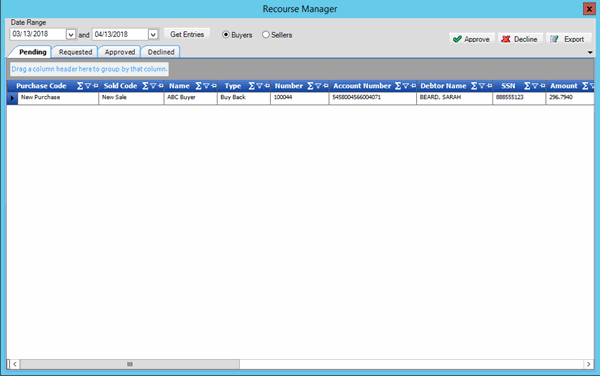This screenshot has width=600, height=376.
Task: Sort by Account Number column header
Action: point(362,86)
